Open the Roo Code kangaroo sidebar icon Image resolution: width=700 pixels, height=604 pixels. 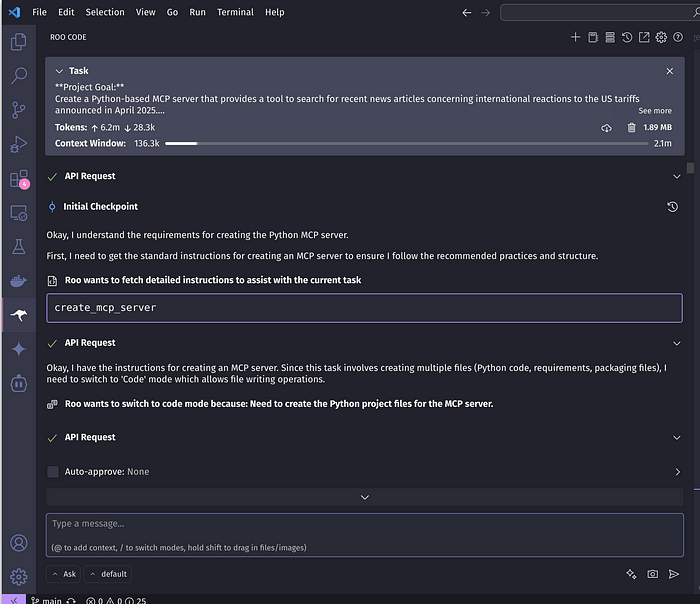[x=19, y=315]
